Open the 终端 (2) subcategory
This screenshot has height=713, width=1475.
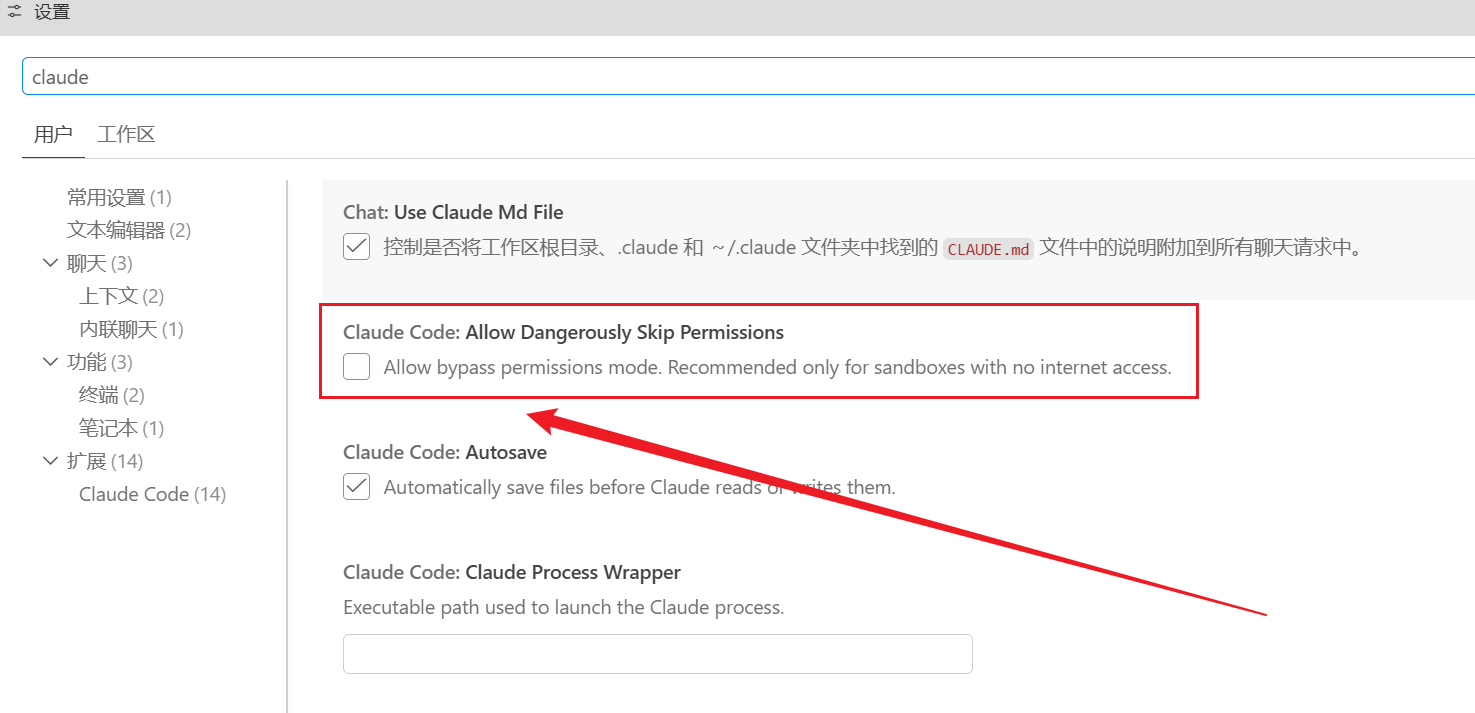click(x=112, y=395)
